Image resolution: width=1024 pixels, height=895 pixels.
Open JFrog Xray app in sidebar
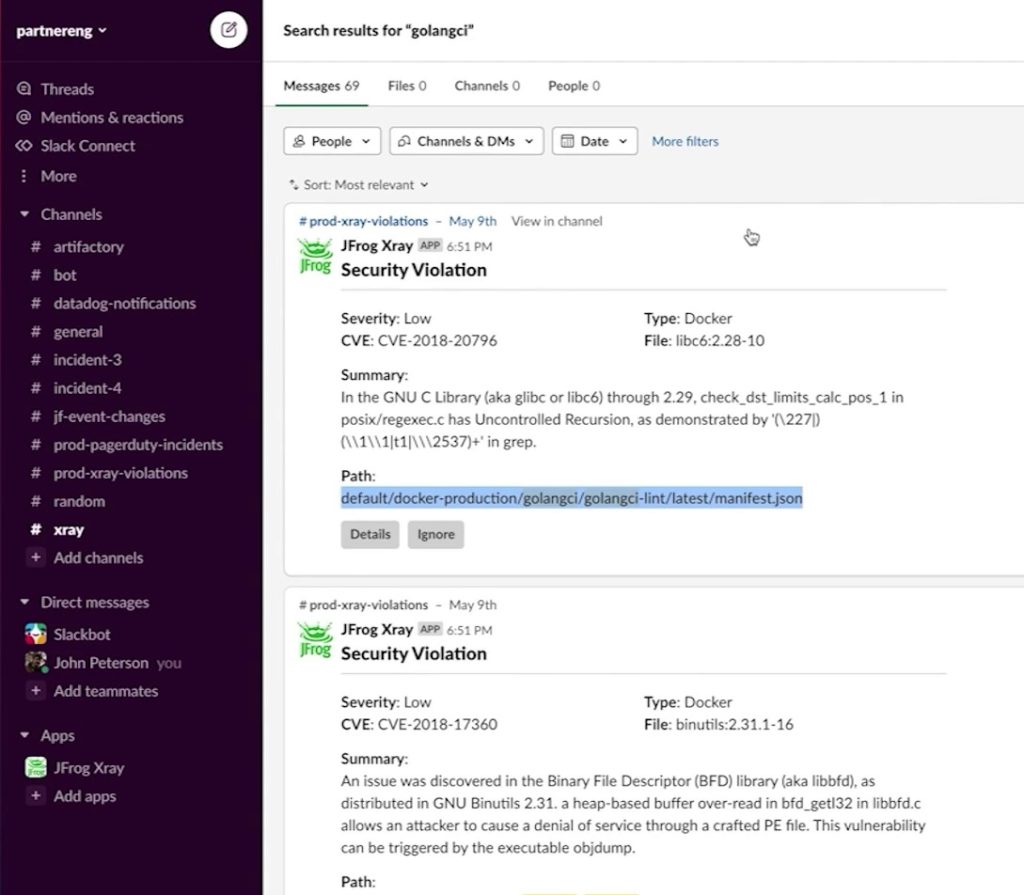pyautogui.click(x=88, y=768)
